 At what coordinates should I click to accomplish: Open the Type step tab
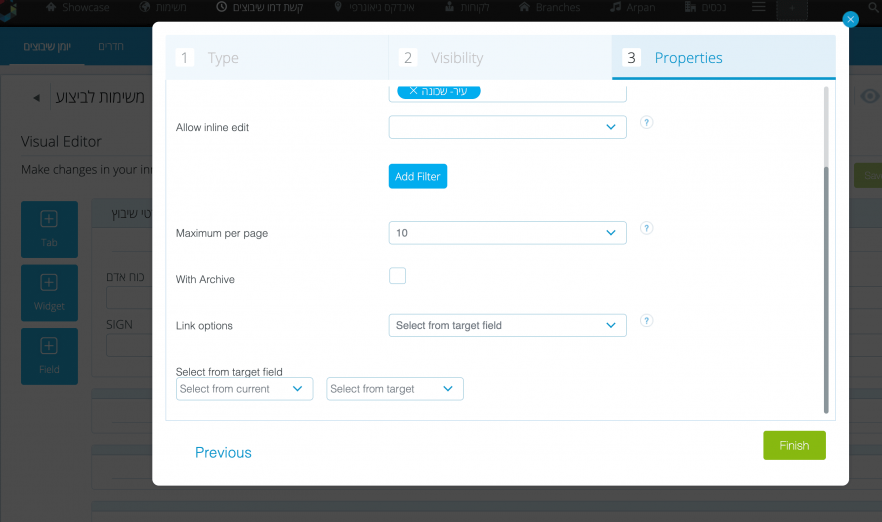tap(277, 57)
